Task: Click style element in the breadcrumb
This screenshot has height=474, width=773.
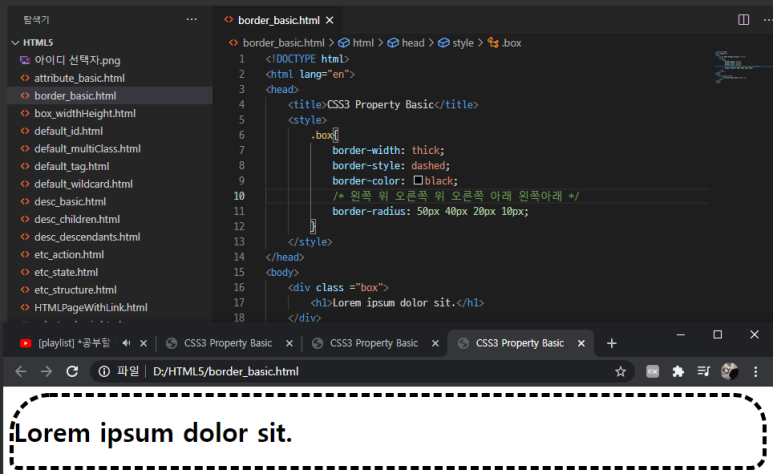Action: (456, 43)
